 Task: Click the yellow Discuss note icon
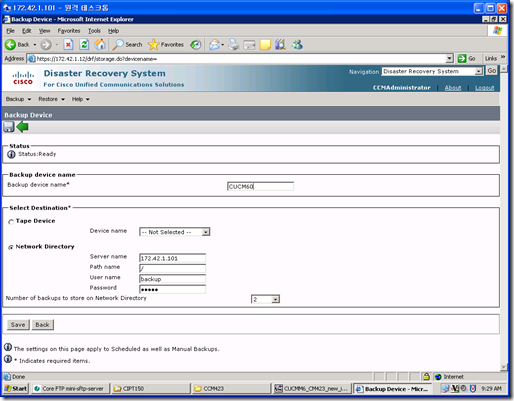(x=265, y=44)
